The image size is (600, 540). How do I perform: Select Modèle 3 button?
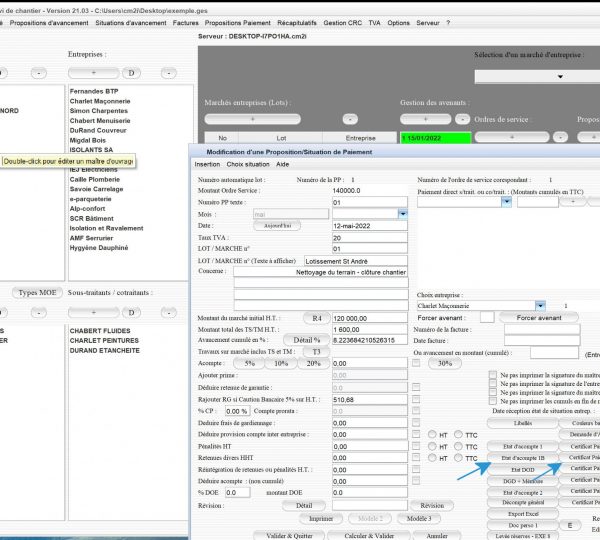[x=419, y=519]
